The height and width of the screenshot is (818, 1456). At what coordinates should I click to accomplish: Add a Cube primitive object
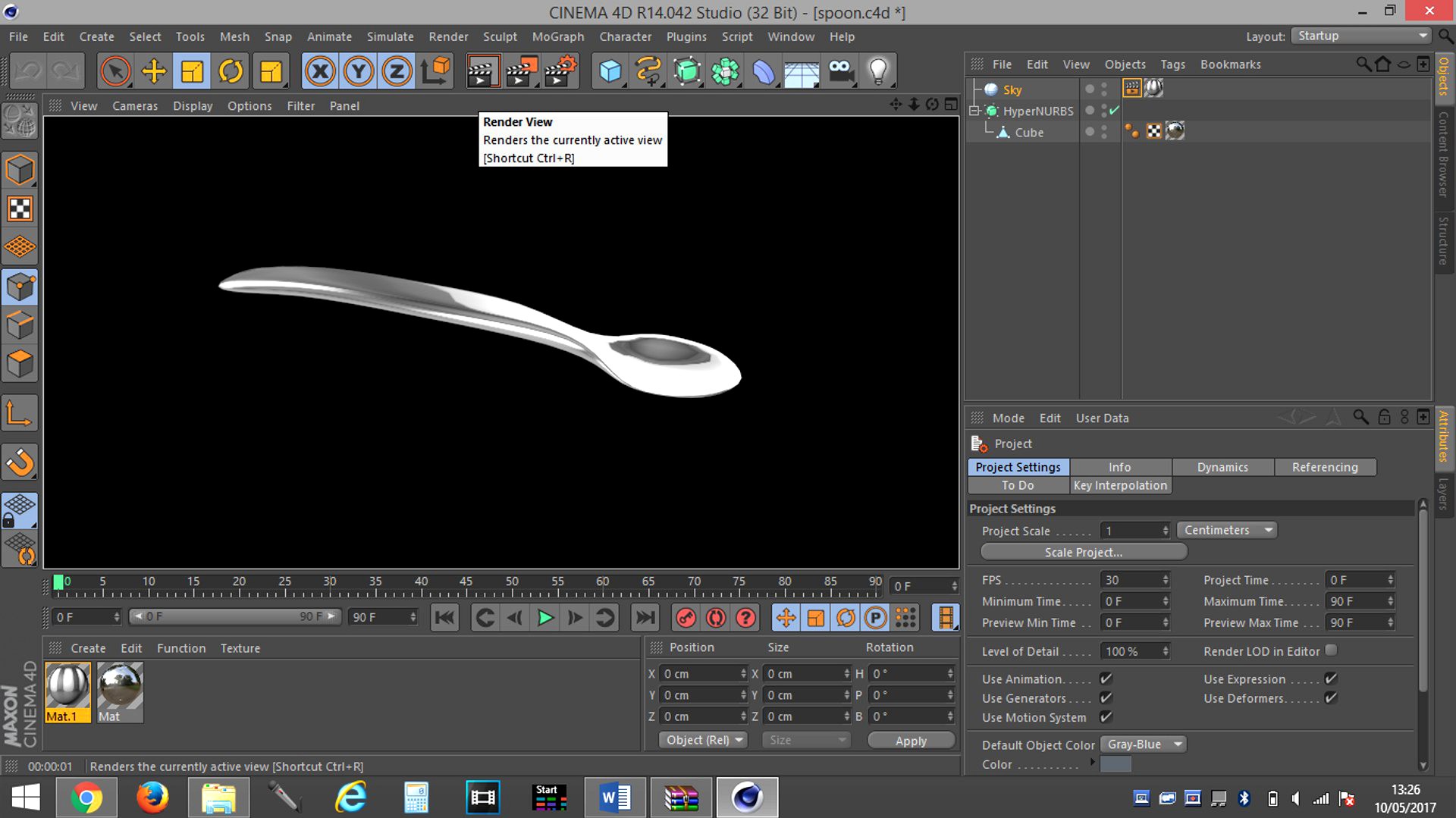tap(610, 71)
